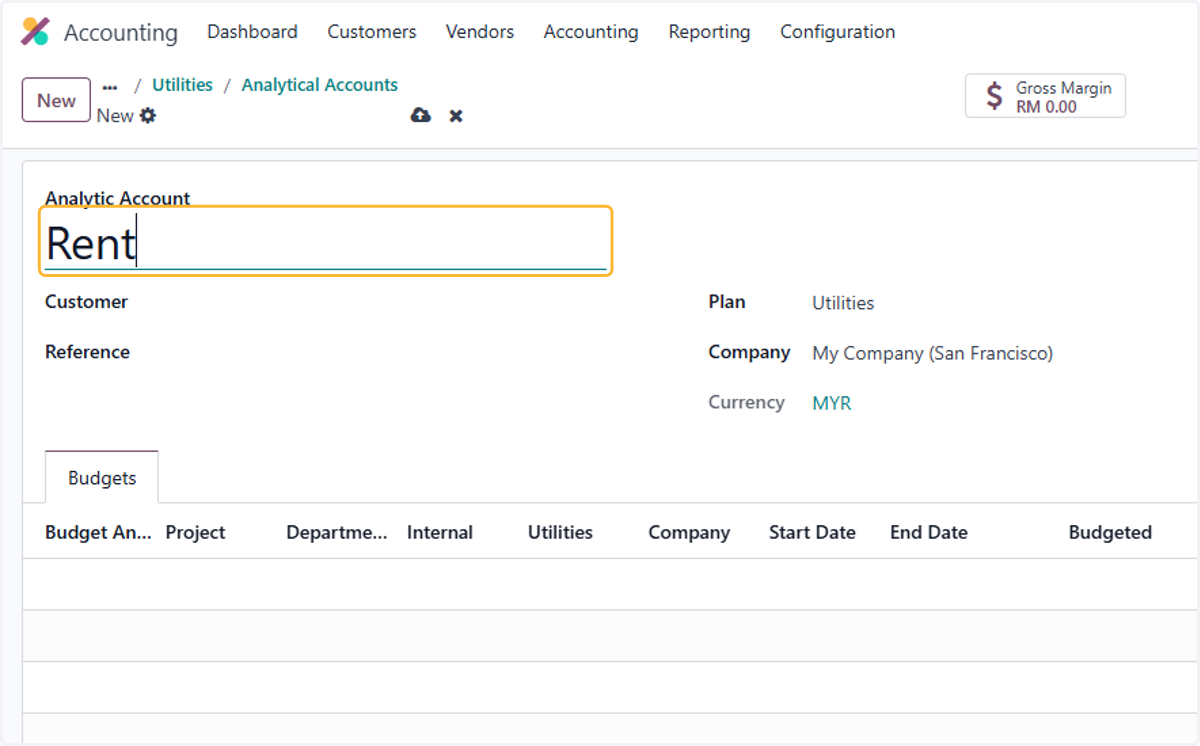Open the Accounting menu item
The width and height of the screenshot is (1200, 746).
pyautogui.click(x=591, y=32)
